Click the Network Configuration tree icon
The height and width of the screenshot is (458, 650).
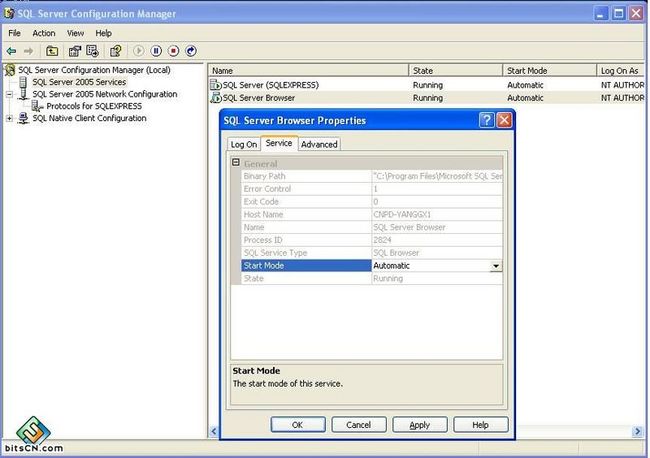point(23,94)
